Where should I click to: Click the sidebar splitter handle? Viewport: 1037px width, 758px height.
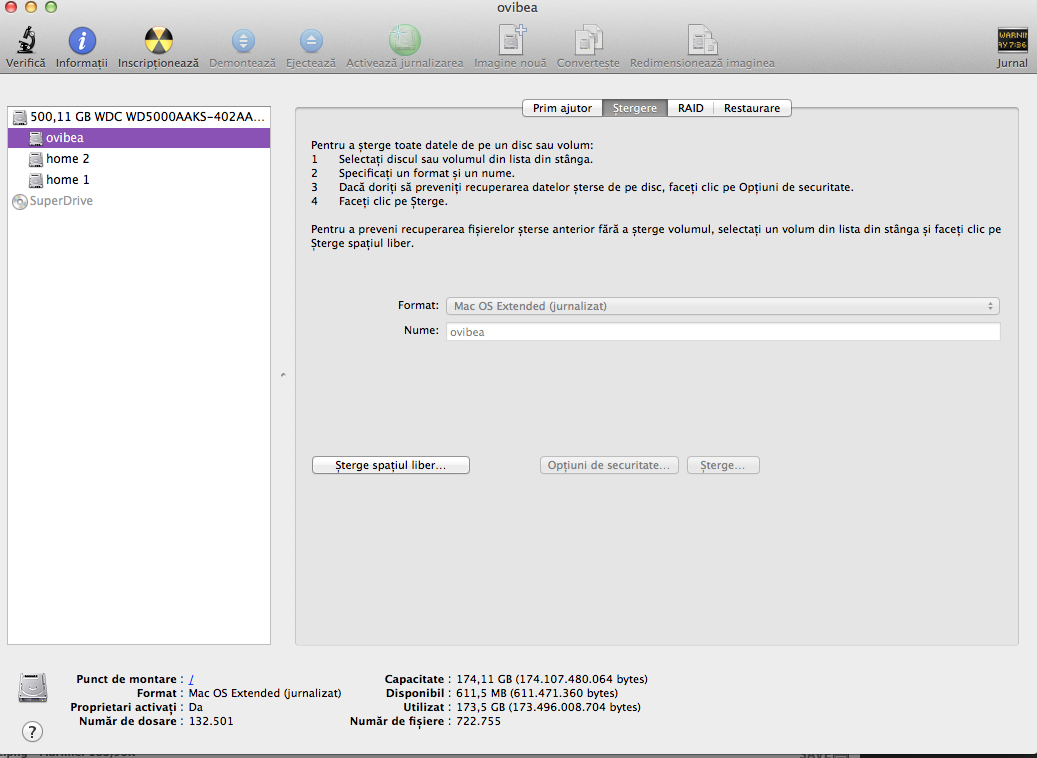283,375
